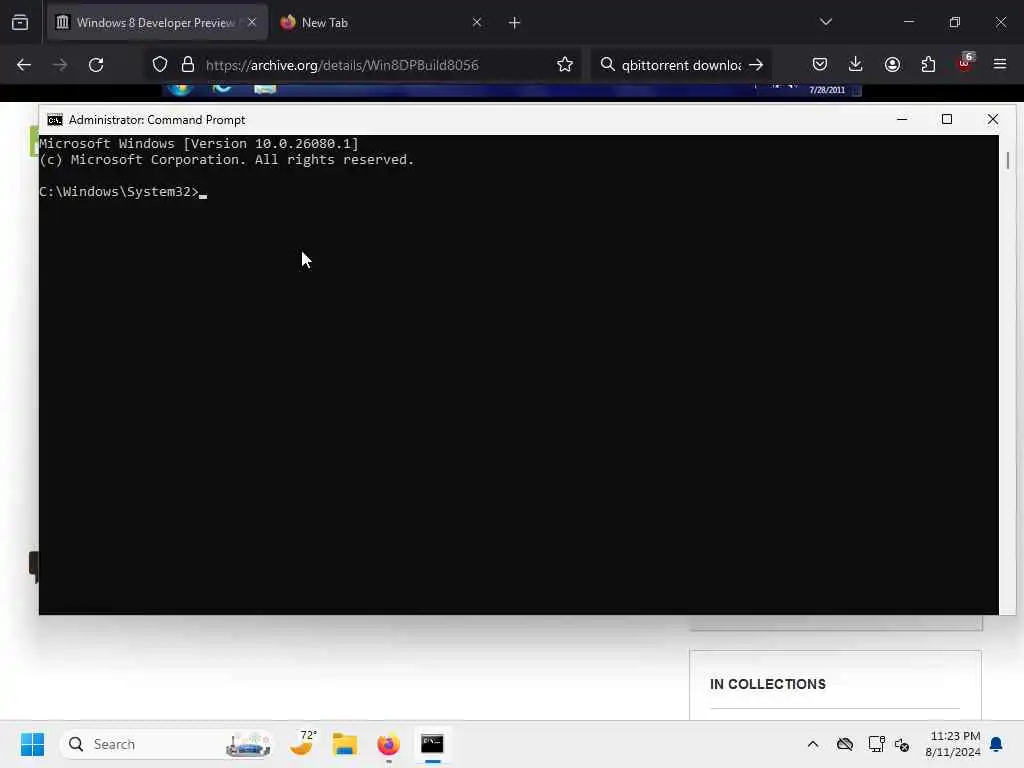Open the tracking protection shield icon

tap(160, 64)
